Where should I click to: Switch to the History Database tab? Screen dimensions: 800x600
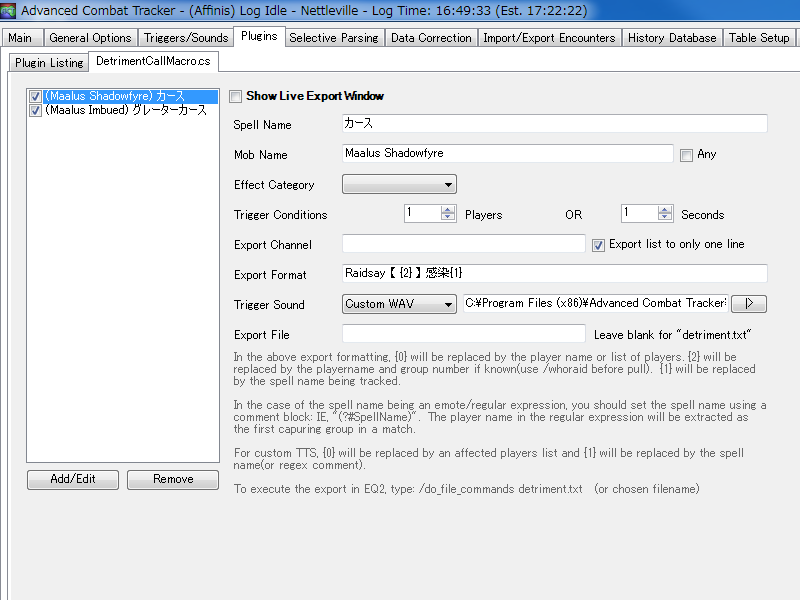(672, 38)
